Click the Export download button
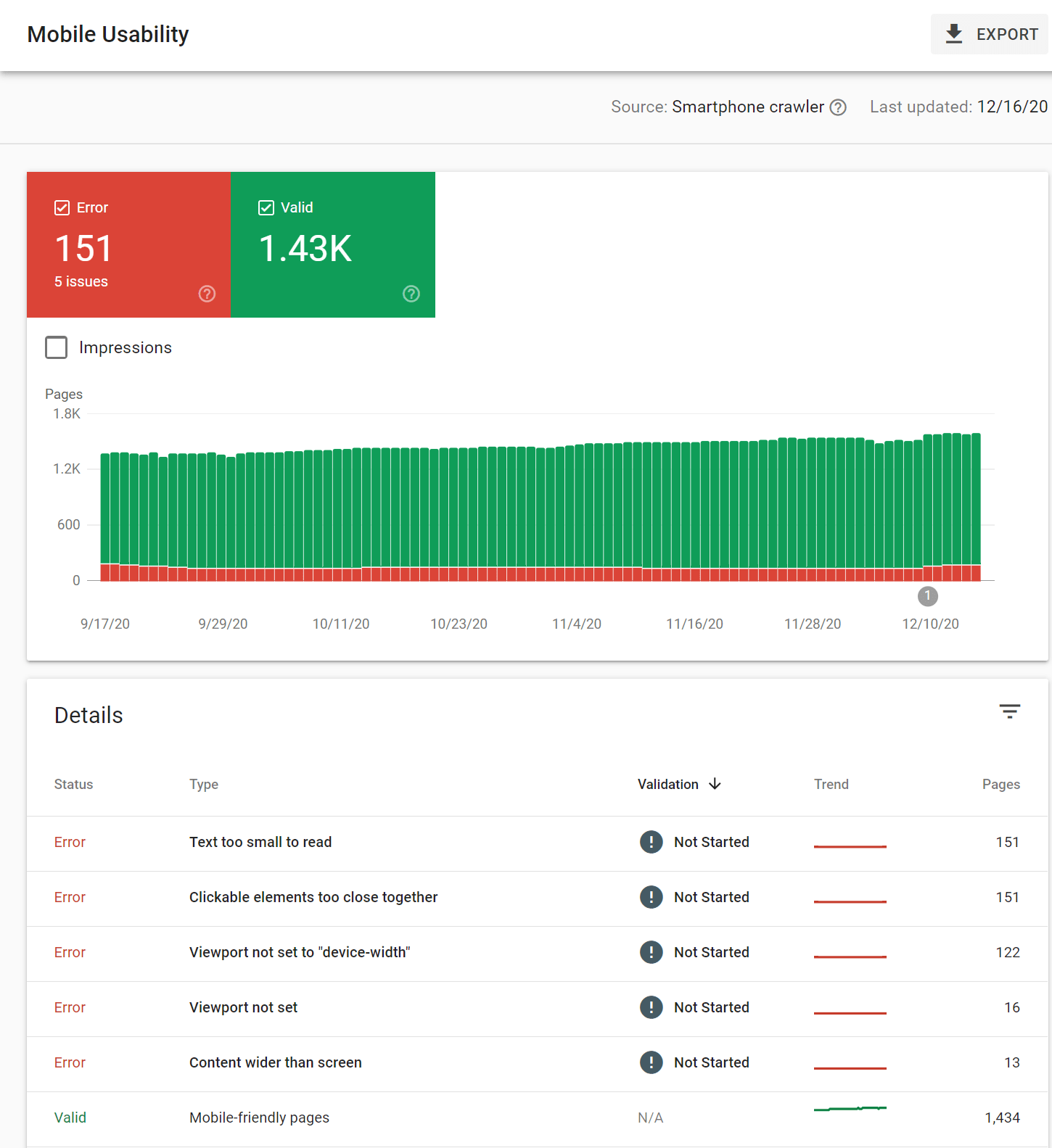This screenshot has width=1052, height=1148. pos(990,34)
